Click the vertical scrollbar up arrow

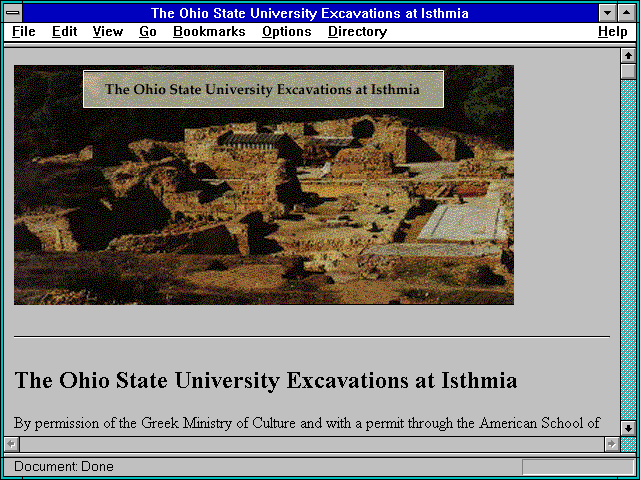(628, 56)
